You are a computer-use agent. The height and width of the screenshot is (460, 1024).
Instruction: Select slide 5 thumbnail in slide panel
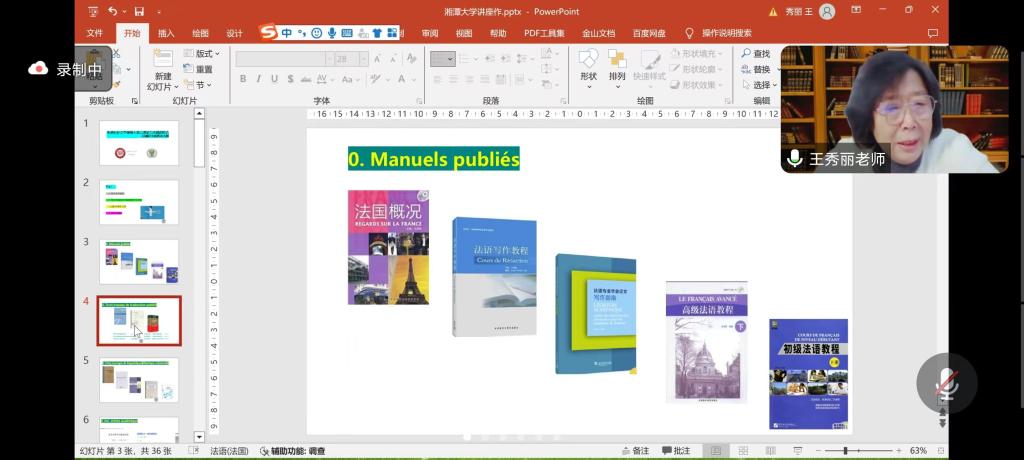tap(139, 380)
